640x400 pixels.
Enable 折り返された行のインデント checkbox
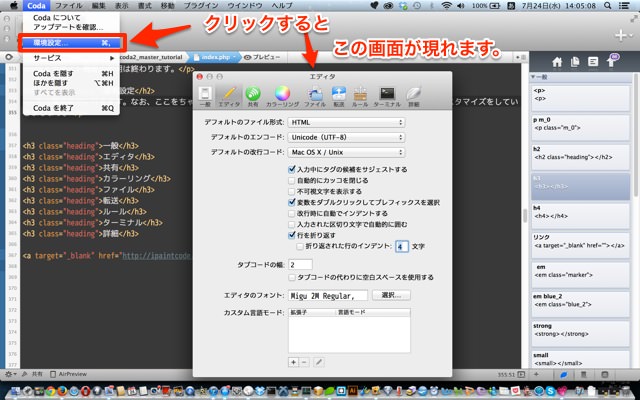(300, 246)
